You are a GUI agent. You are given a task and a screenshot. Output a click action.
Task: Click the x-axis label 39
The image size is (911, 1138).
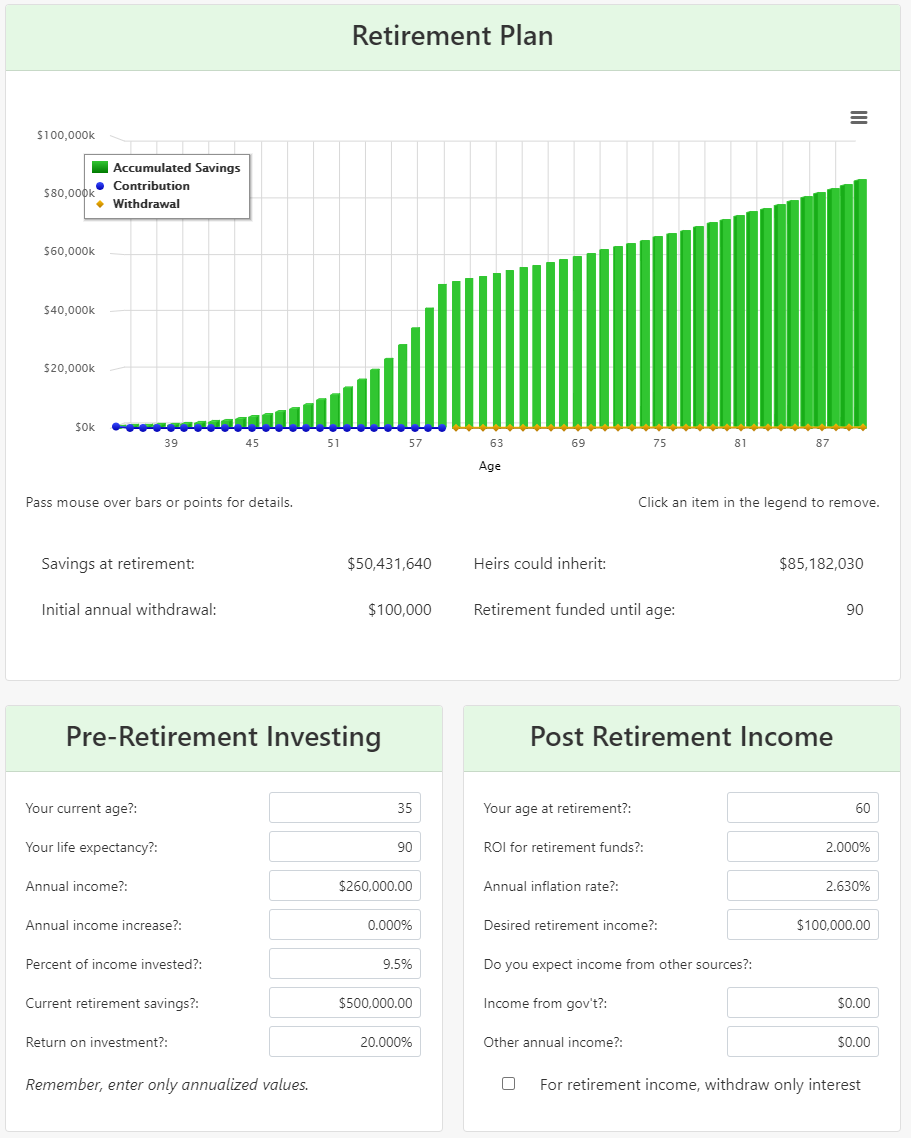[x=171, y=443]
